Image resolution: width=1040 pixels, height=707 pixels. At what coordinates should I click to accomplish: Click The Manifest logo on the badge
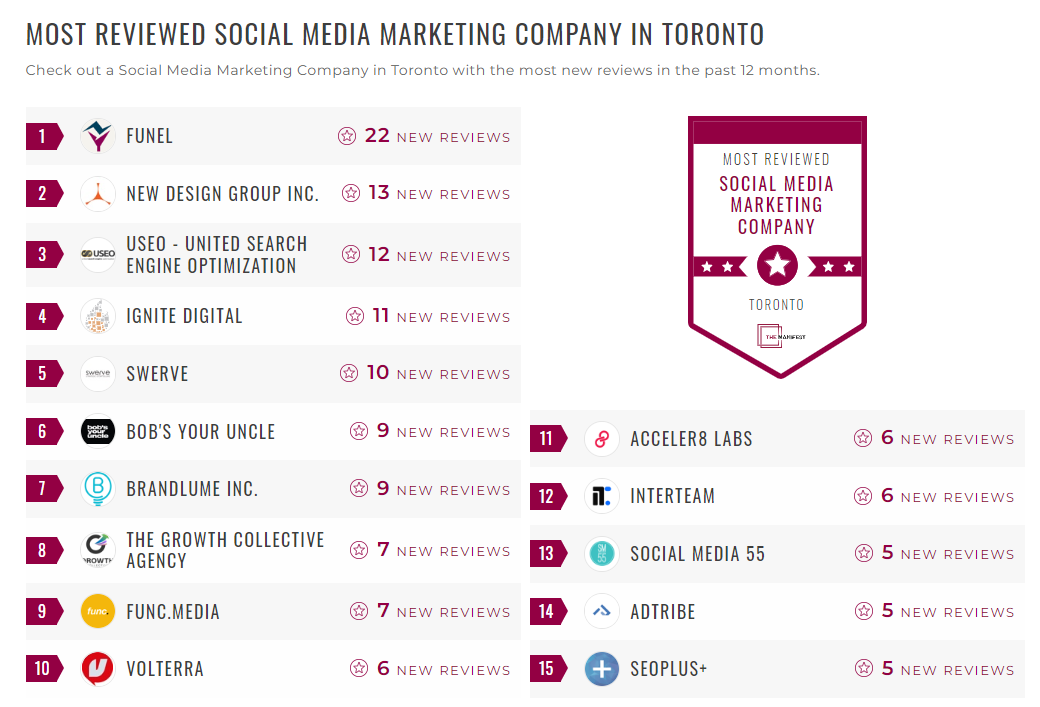tap(777, 336)
